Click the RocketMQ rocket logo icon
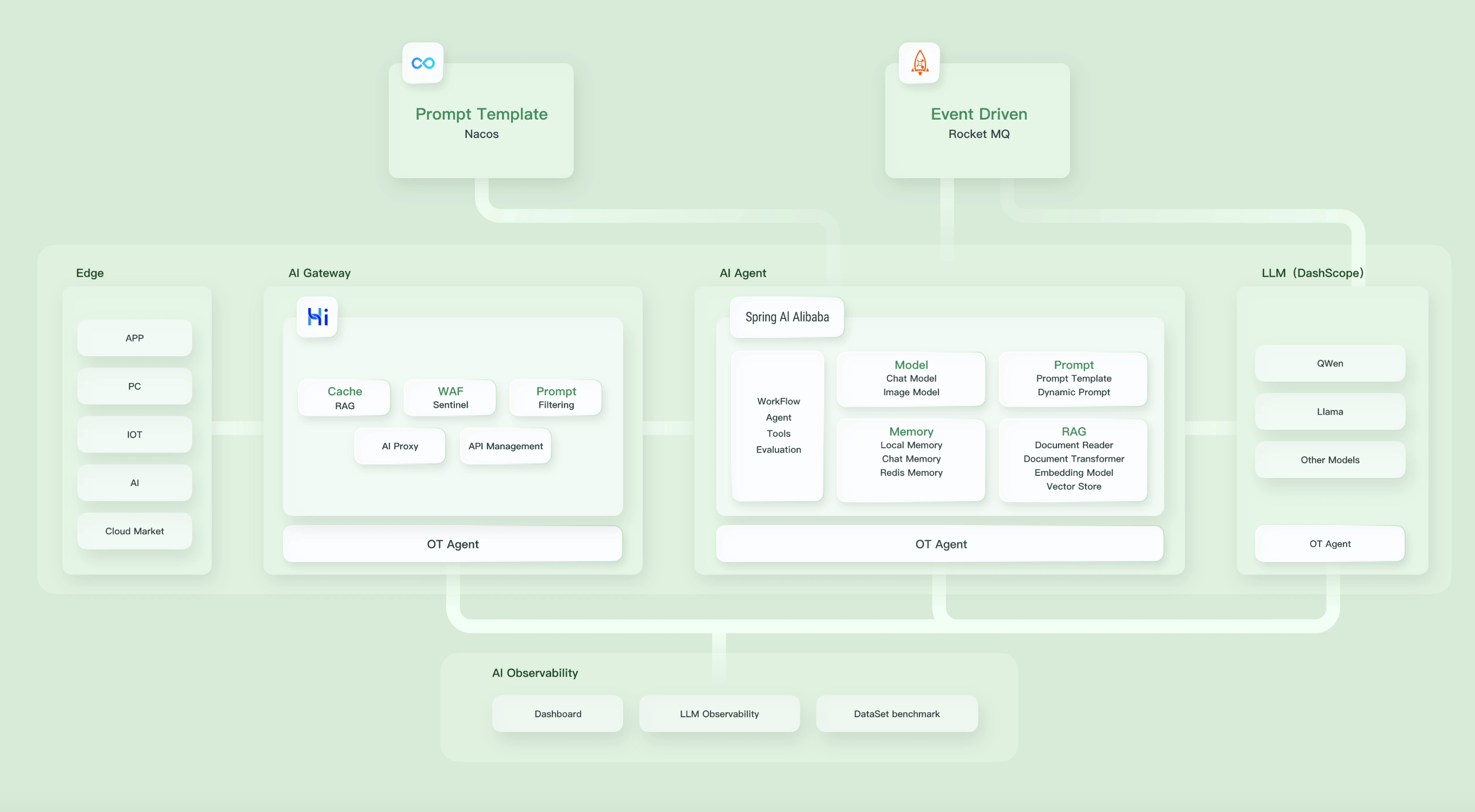Screen dimensions: 1475x812 [919, 63]
